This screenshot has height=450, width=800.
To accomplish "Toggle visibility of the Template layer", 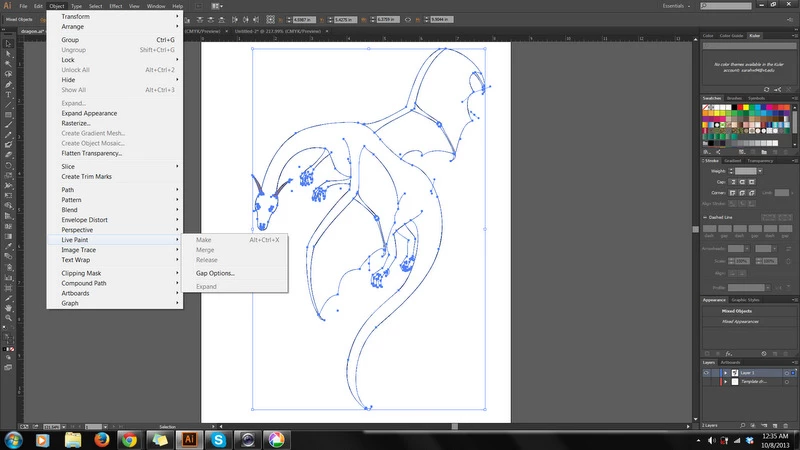I will (707, 382).
